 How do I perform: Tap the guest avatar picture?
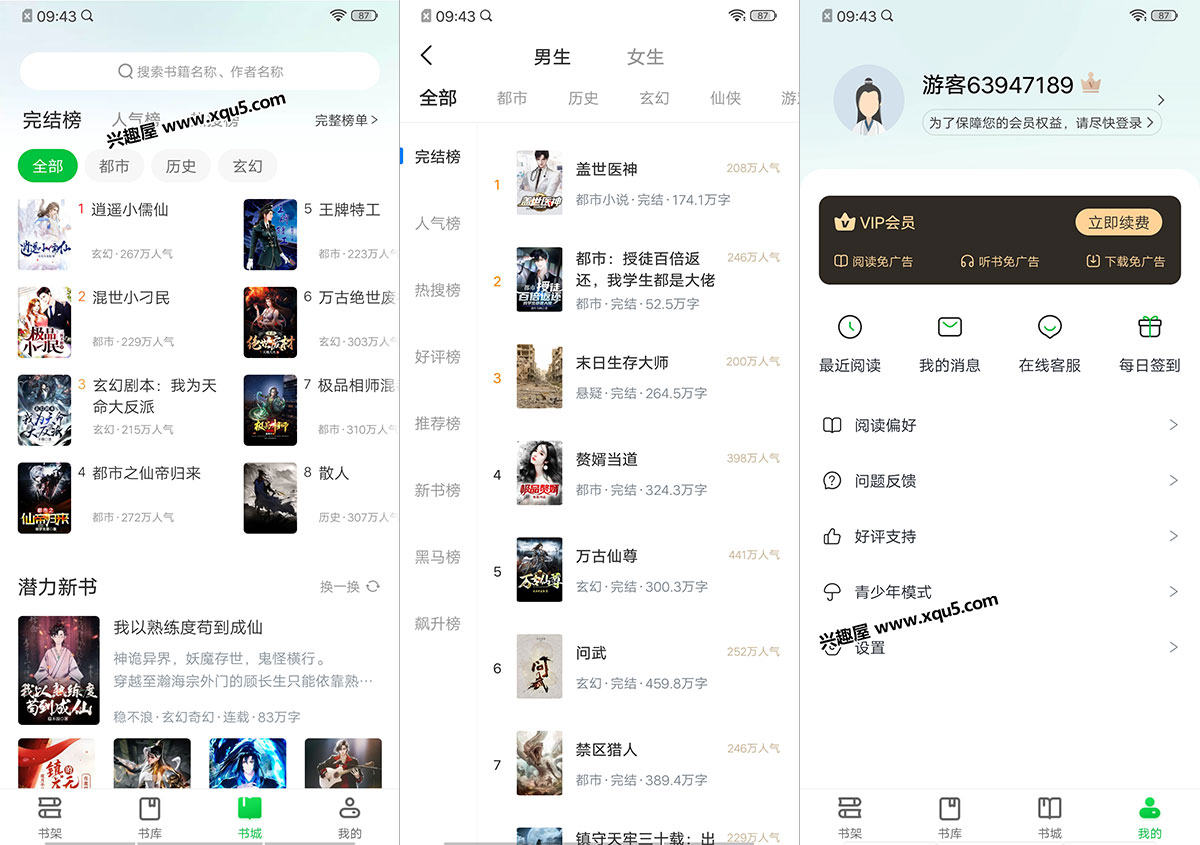pyautogui.click(x=868, y=100)
